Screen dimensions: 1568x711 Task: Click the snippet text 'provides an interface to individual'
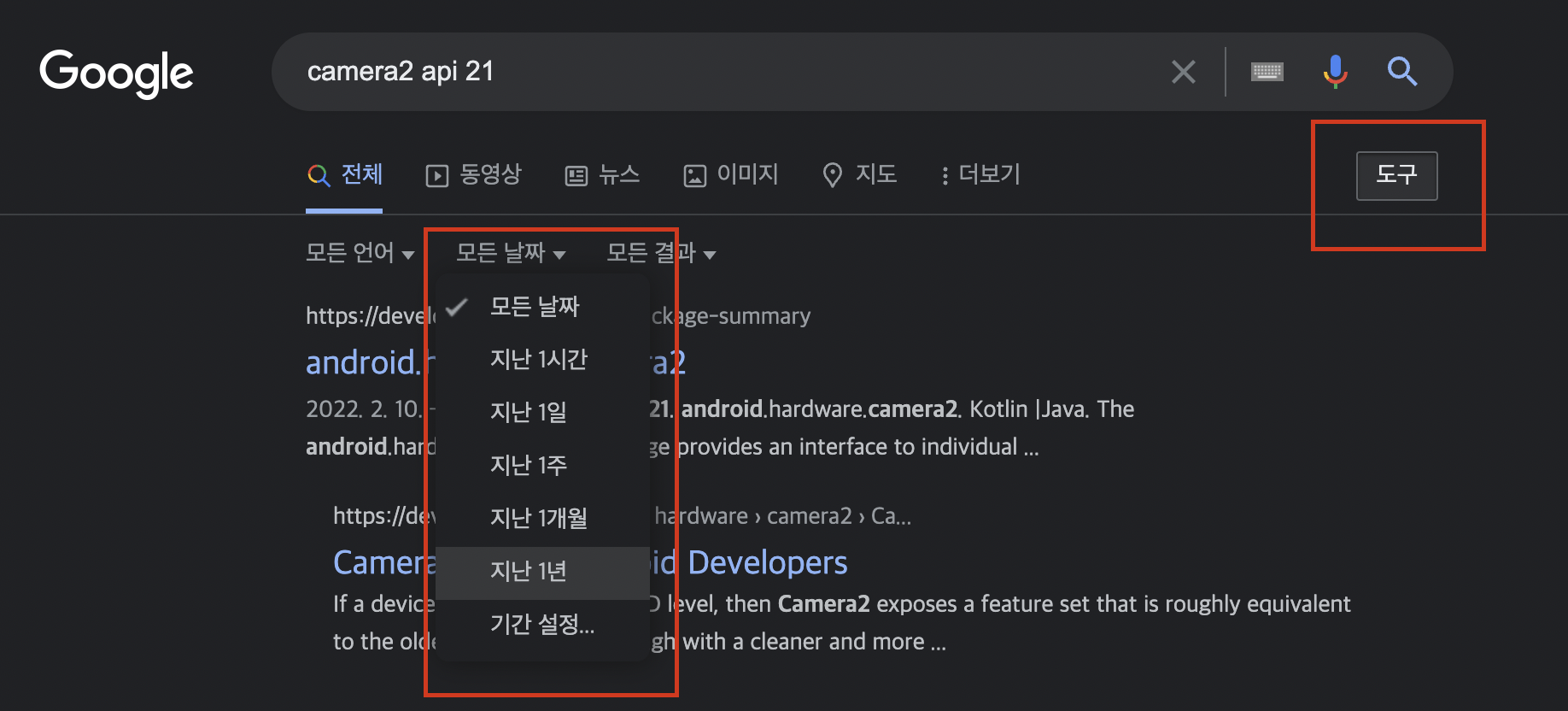pos(847,447)
